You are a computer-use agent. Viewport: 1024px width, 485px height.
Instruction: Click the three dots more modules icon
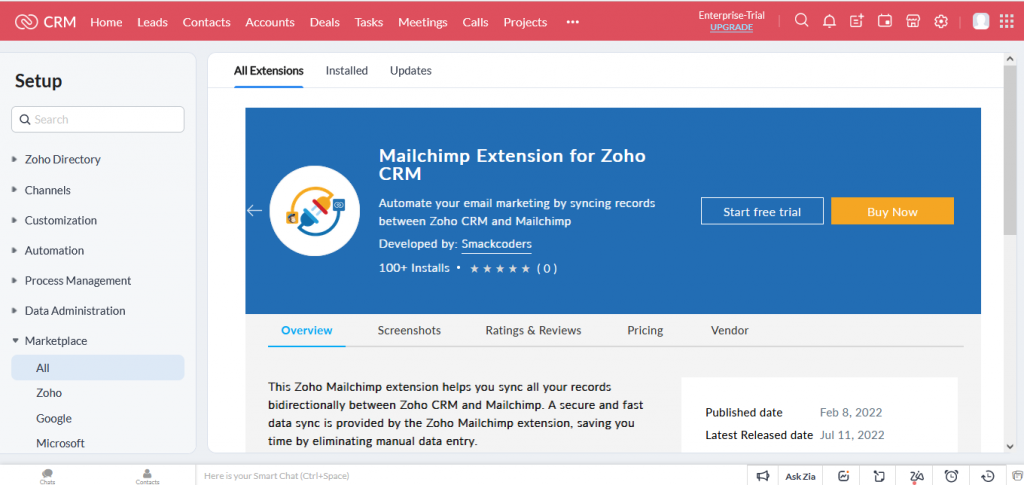pos(573,22)
